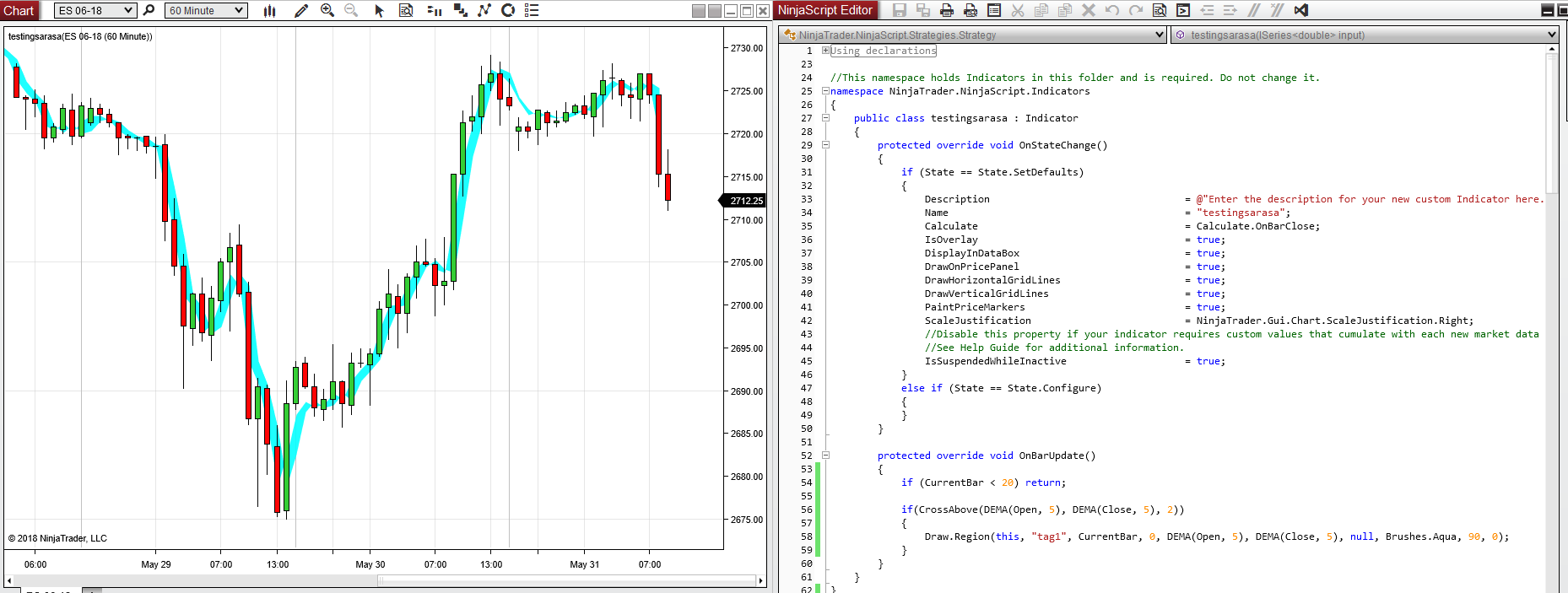Open the Indicators icon in Chart toolbar

[x=484, y=10]
